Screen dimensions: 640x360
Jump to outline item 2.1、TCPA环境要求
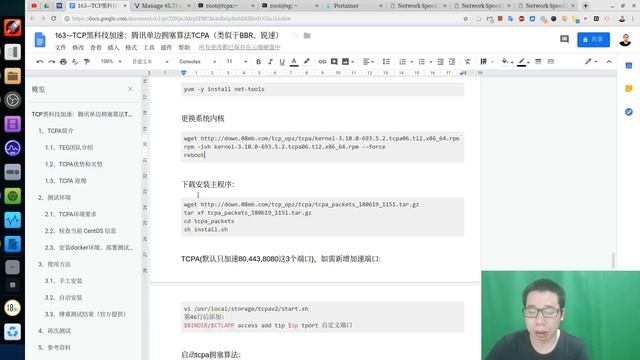(x=71, y=214)
